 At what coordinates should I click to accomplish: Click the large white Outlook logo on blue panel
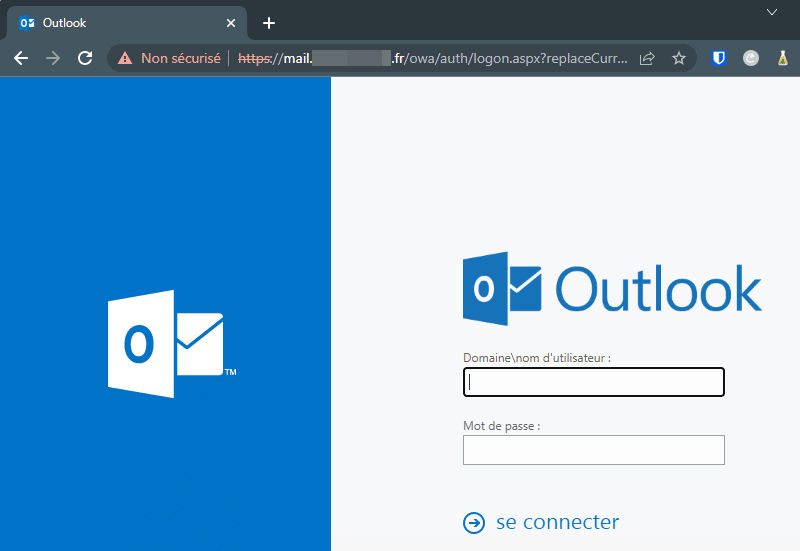click(171, 344)
